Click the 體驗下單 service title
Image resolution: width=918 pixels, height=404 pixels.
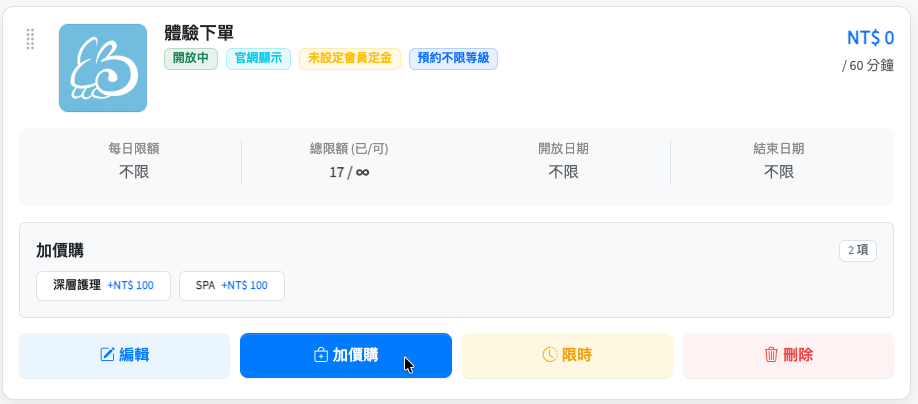[200, 34]
